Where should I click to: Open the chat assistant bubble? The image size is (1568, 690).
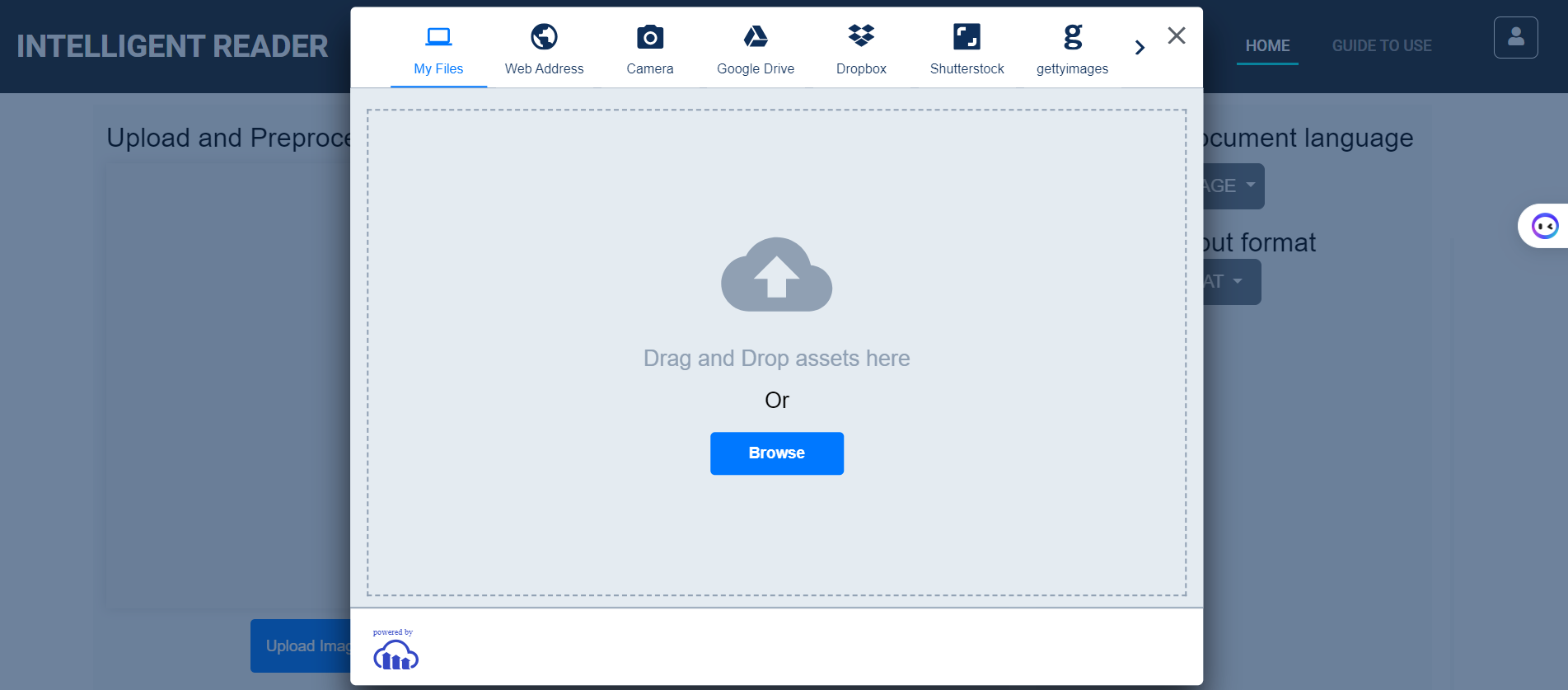coord(1544,226)
